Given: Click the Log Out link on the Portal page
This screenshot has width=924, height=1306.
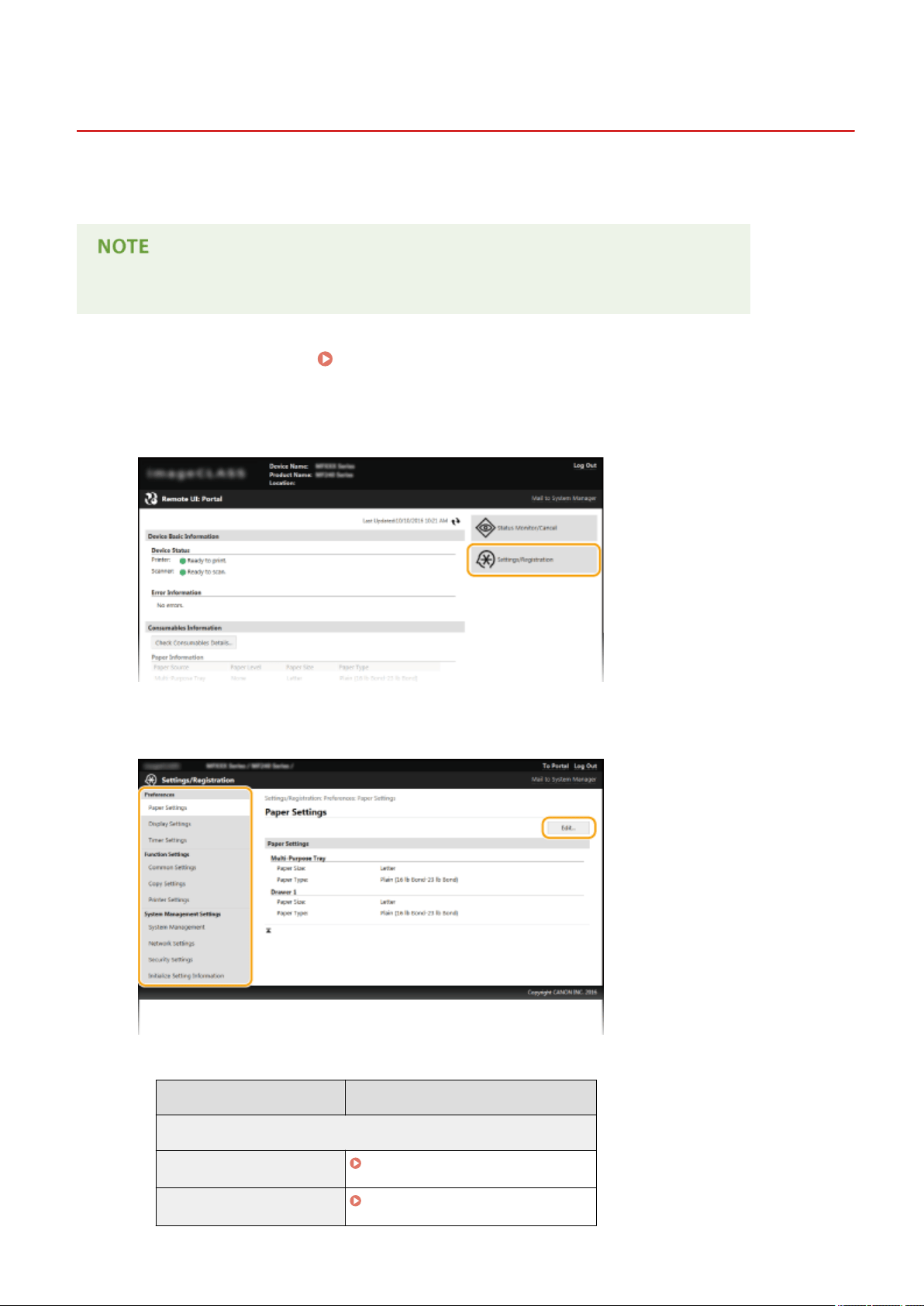Looking at the screenshot, I should click(584, 466).
